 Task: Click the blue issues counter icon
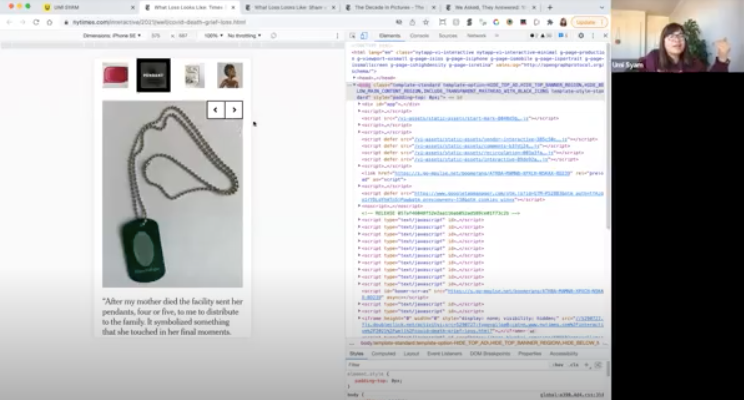[563, 36]
